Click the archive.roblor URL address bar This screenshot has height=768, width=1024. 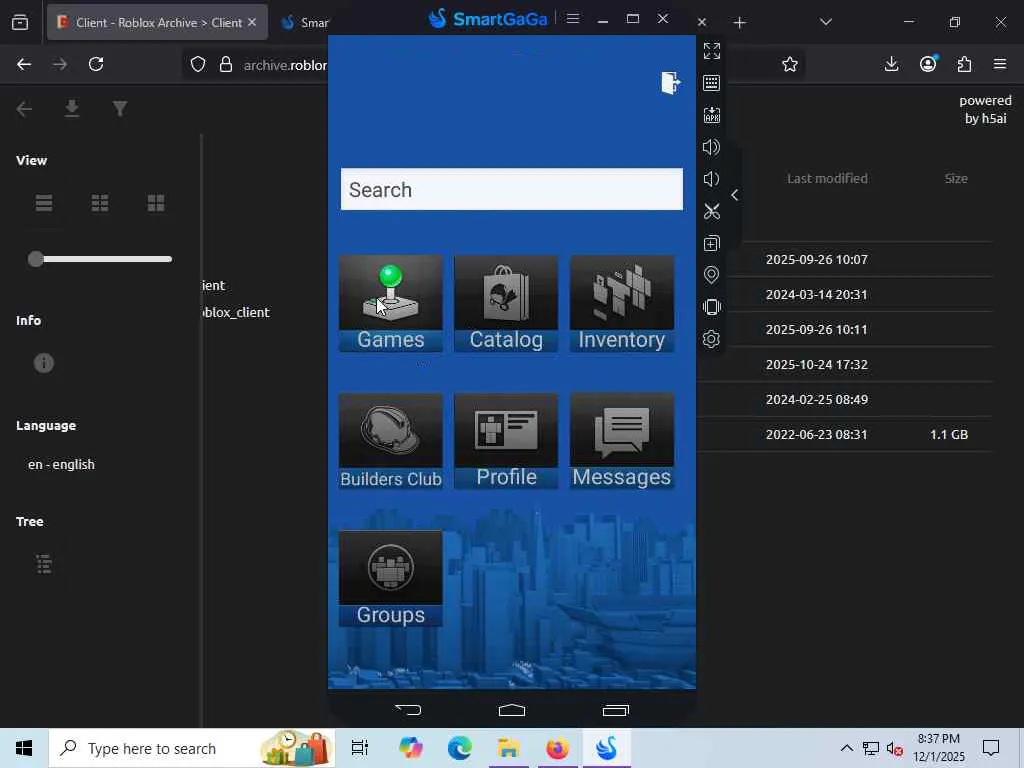click(x=285, y=65)
